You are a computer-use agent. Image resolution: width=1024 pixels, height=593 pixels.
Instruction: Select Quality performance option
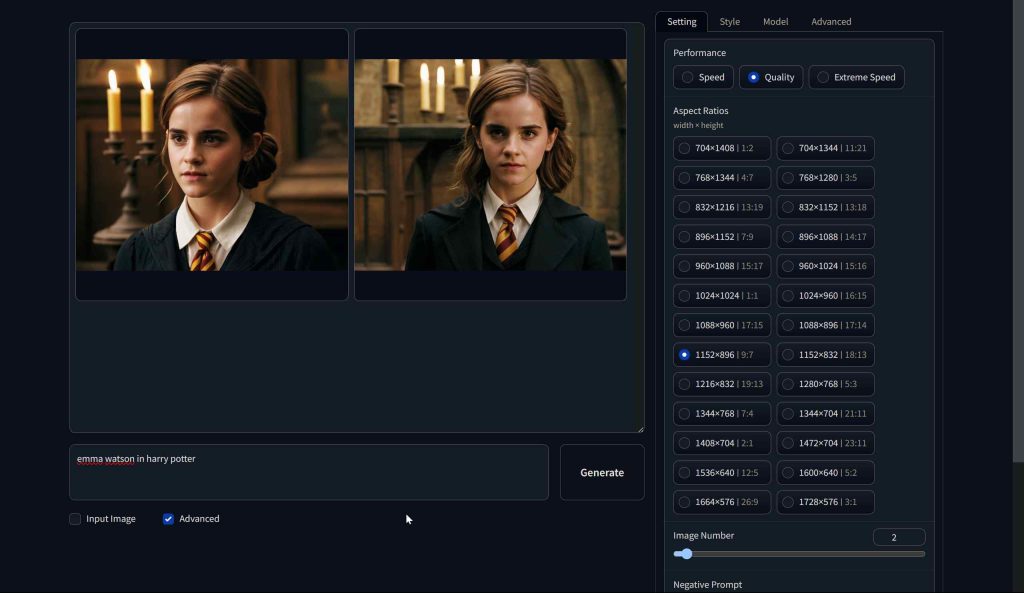[x=771, y=77]
